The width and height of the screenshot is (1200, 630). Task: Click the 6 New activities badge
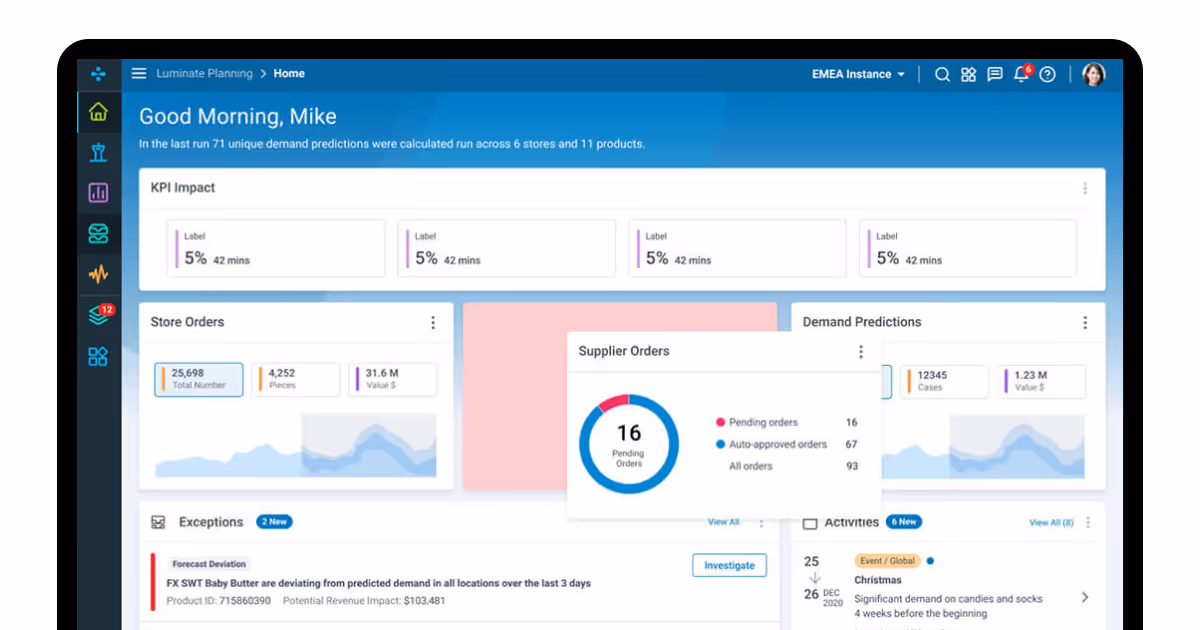click(904, 522)
